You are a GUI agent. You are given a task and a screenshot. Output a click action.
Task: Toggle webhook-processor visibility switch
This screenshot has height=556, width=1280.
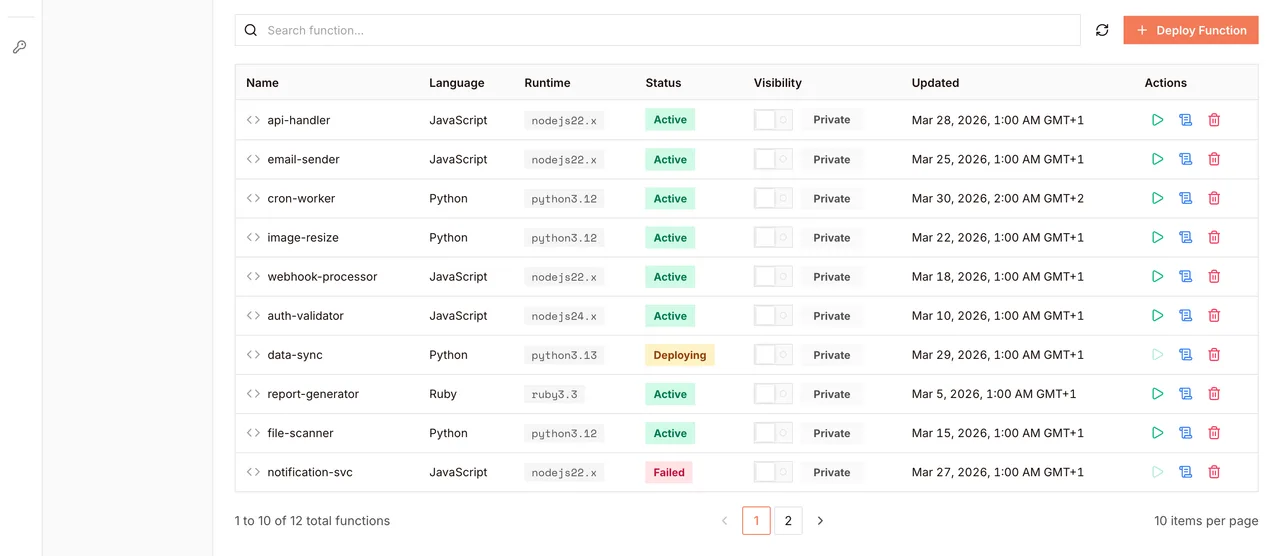[x=773, y=276]
